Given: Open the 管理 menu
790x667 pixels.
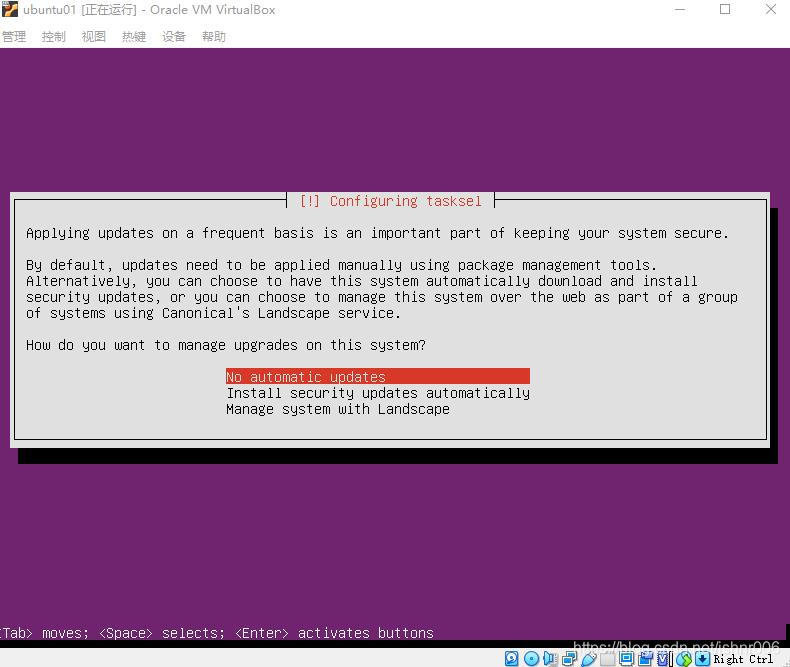Looking at the screenshot, I should 14,36.
